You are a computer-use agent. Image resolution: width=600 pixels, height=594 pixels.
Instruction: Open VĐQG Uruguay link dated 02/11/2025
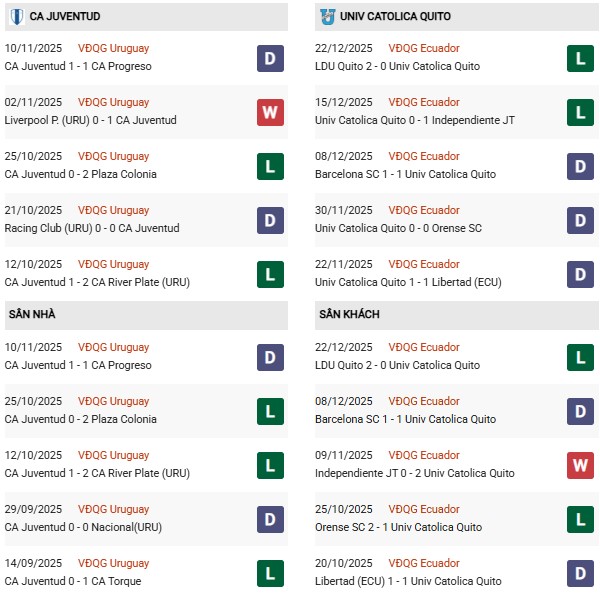tap(114, 102)
